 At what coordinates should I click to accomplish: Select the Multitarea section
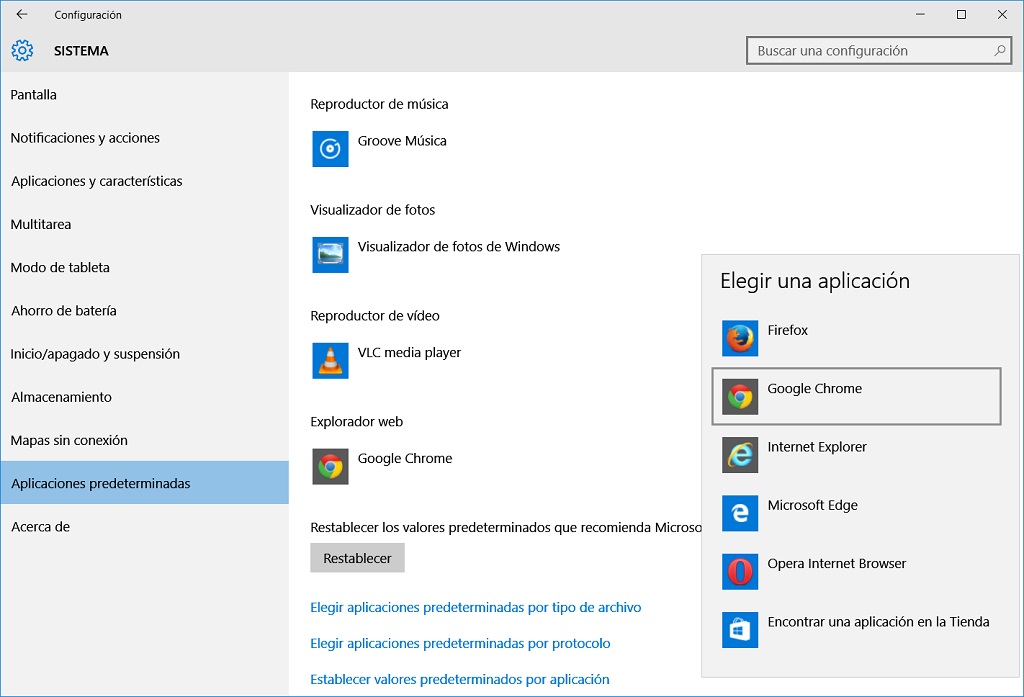144,224
